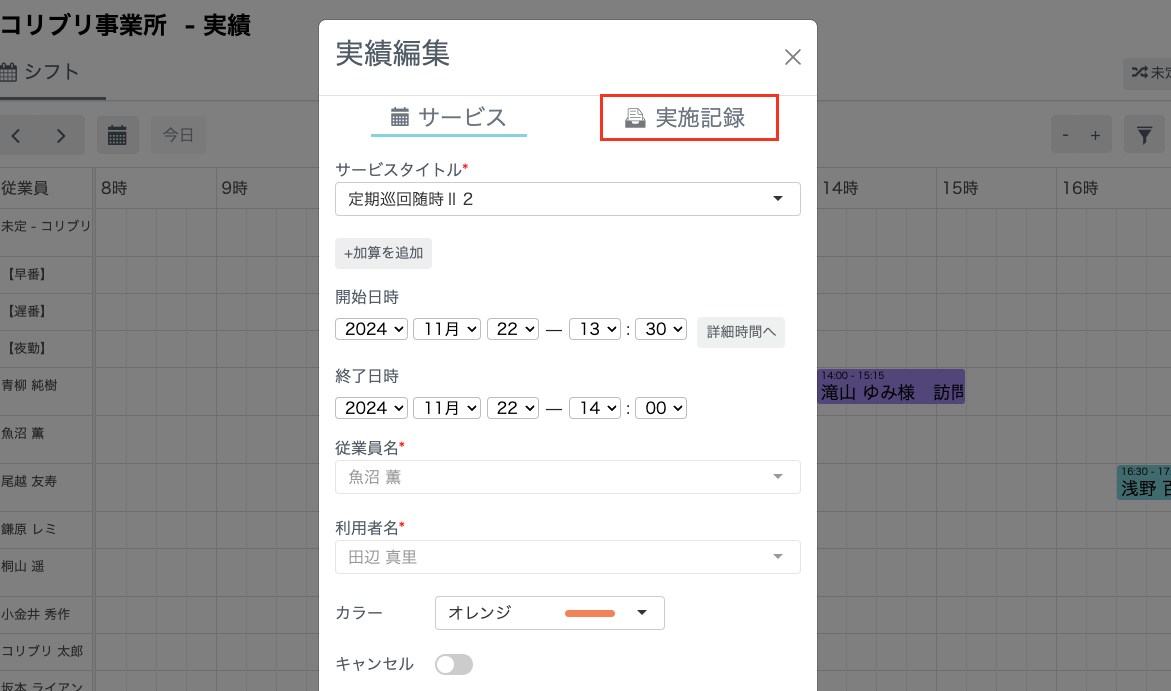Toggle the キャンセル switch on
Viewport: 1171px width, 691px height.
pos(454,664)
